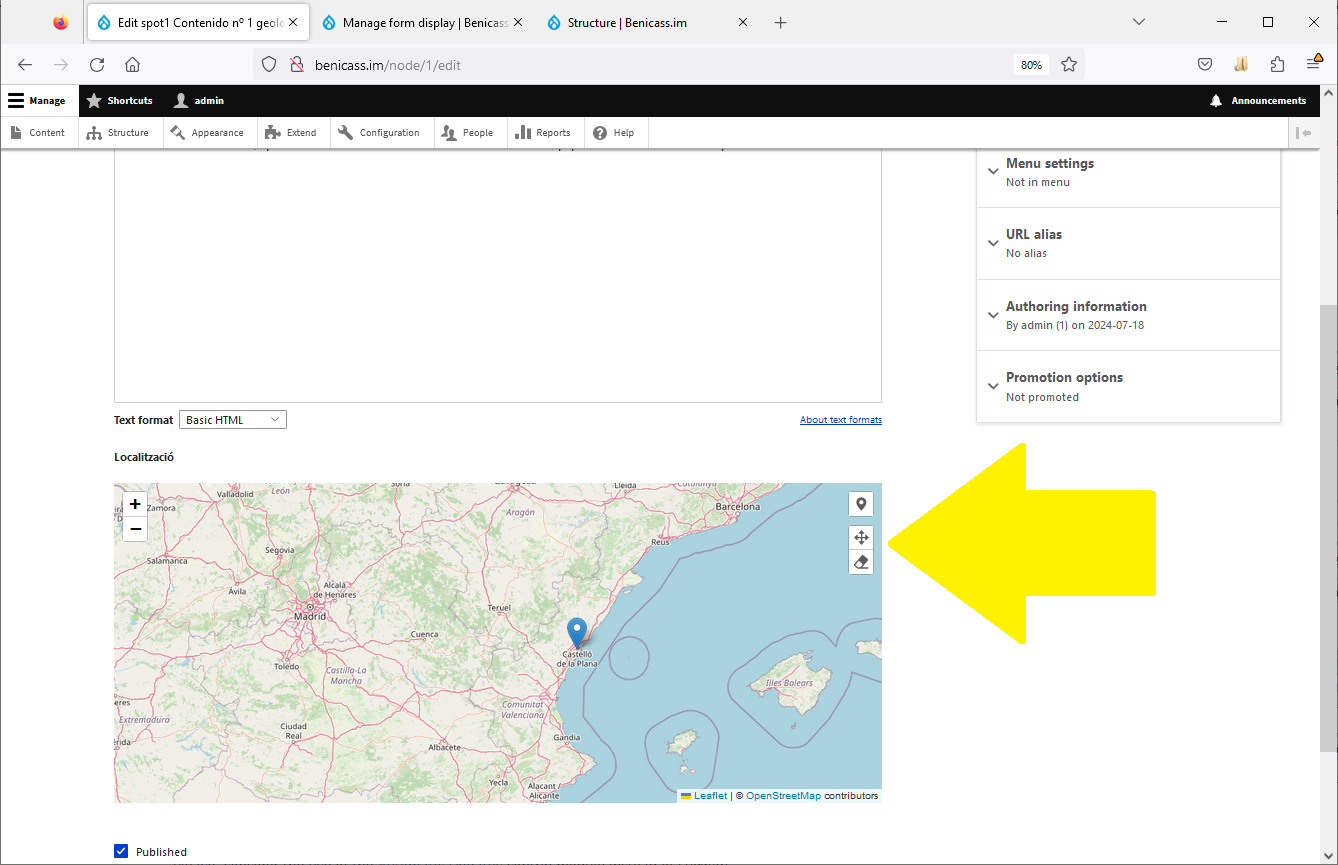Screen dimensions: 1338x865
Task: Open the Text format dropdown
Action: click(x=233, y=420)
